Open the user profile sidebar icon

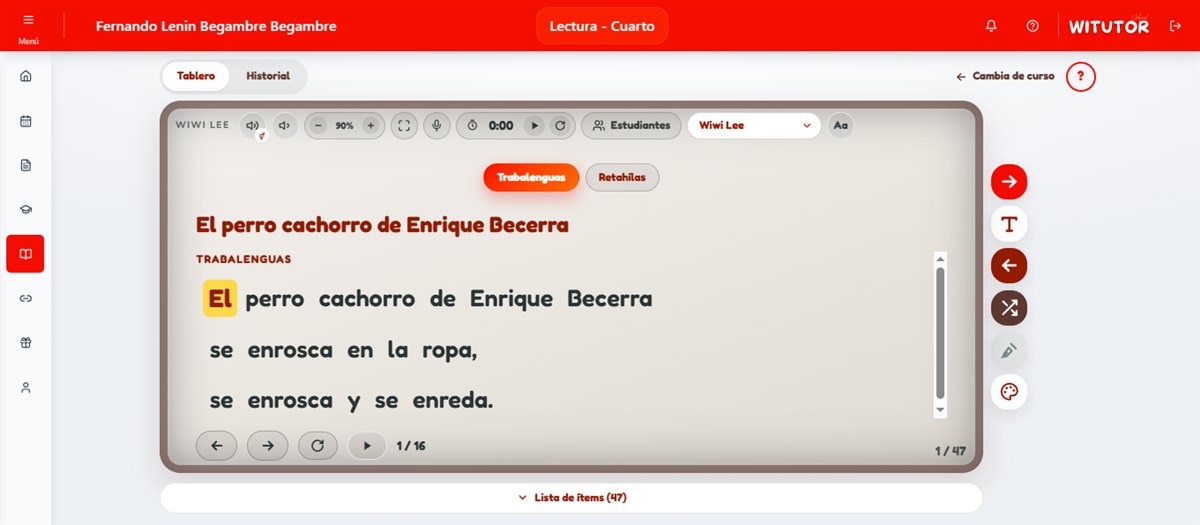coord(26,387)
